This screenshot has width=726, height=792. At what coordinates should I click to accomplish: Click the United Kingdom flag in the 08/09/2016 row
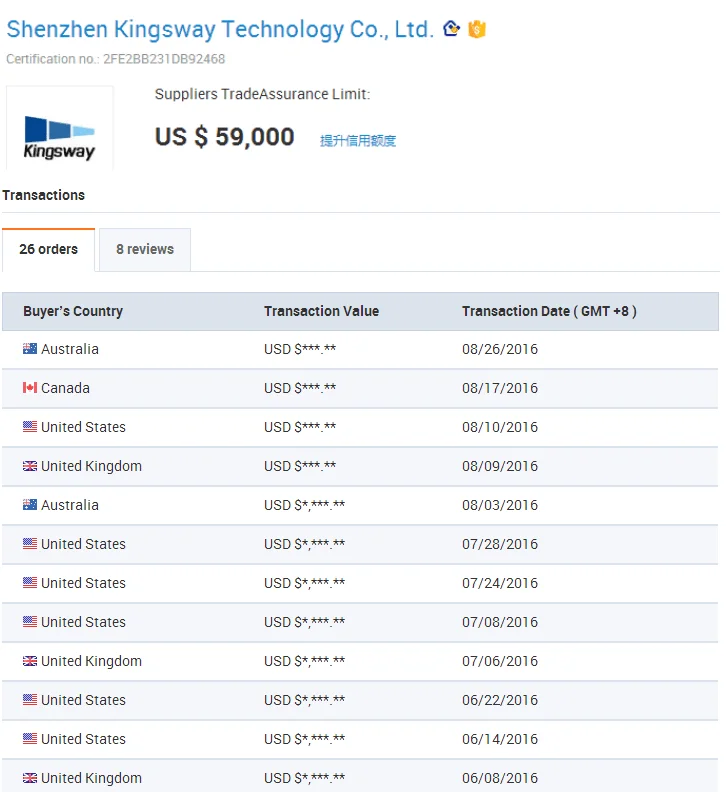30,466
